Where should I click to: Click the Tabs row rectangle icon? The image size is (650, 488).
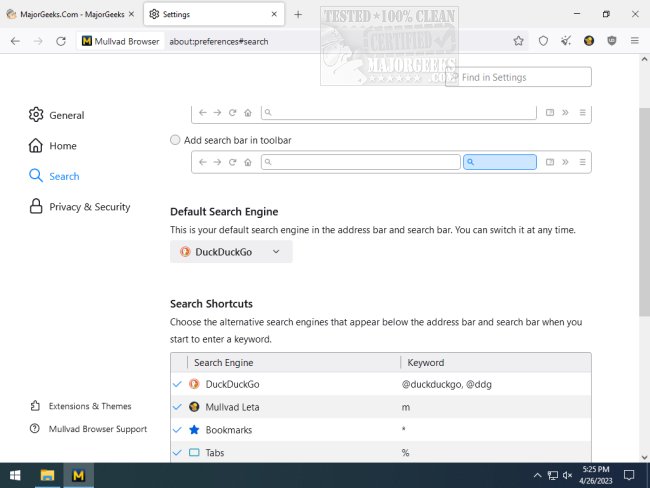(194, 452)
